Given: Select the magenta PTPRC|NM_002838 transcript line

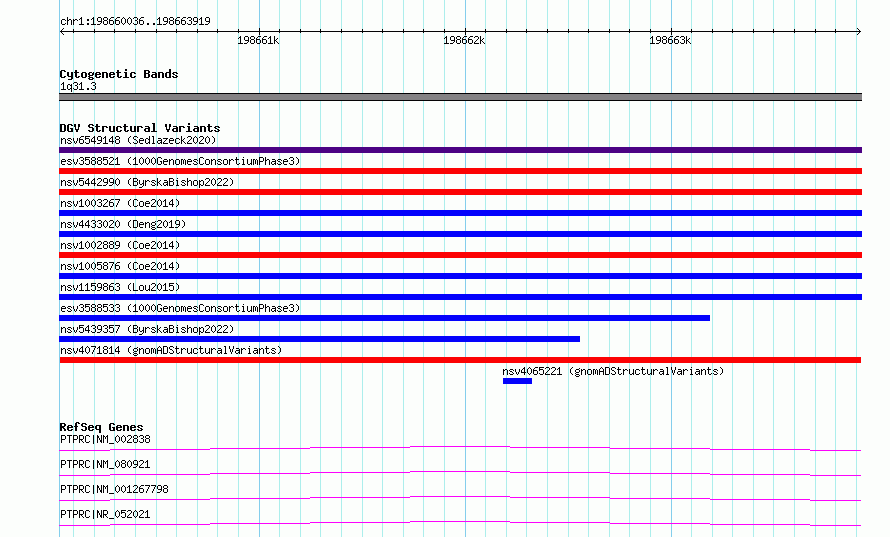Looking at the screenshot, I should tap(460, 448).
